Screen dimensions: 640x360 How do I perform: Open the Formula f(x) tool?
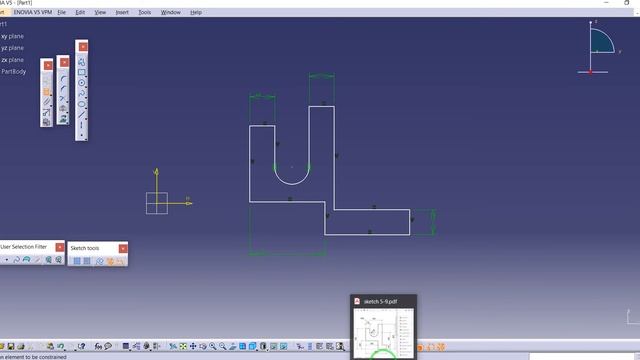(98, 347)
